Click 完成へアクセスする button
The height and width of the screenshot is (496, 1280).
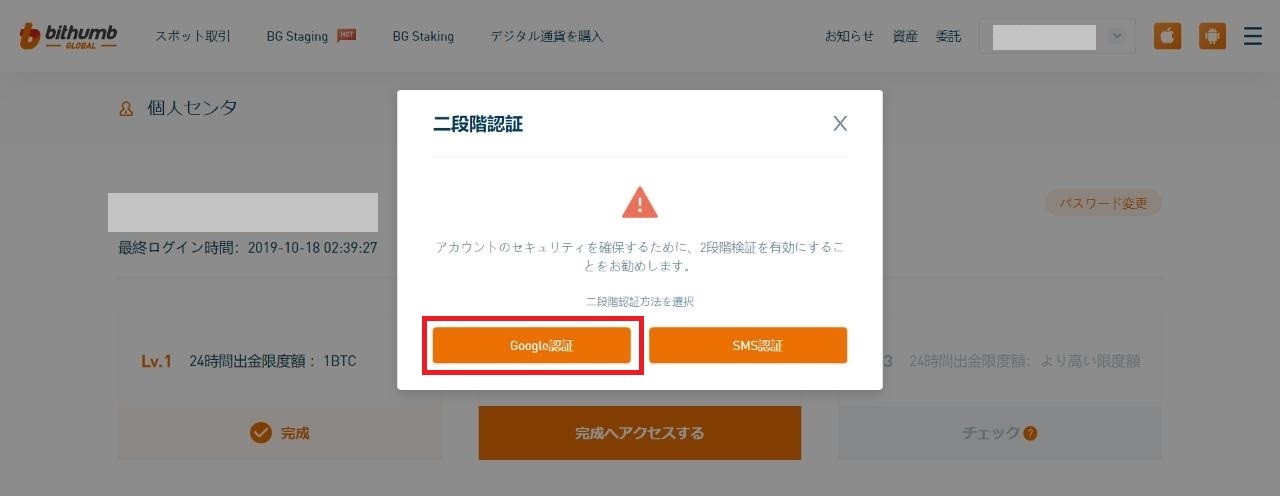click(x=640, y=433)
